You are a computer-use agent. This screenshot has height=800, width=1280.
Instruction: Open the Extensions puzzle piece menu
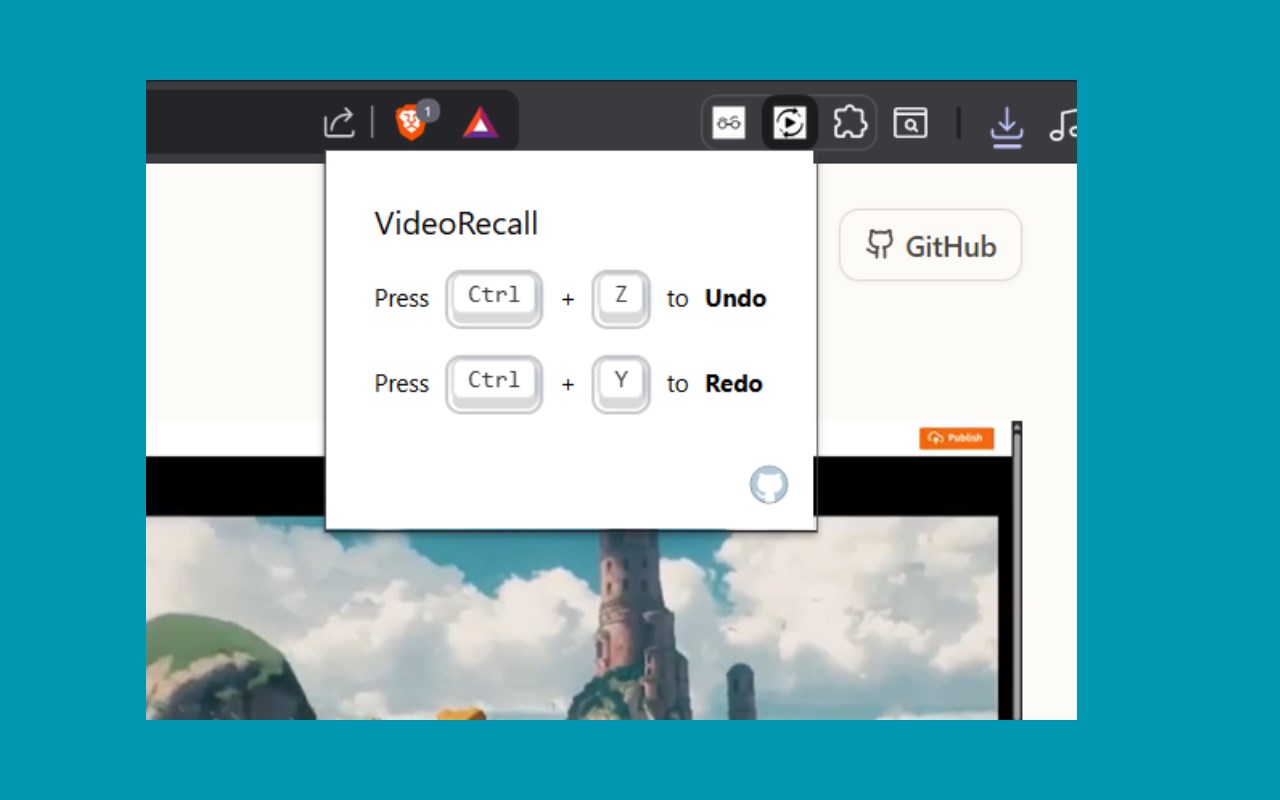coord(849,123)
